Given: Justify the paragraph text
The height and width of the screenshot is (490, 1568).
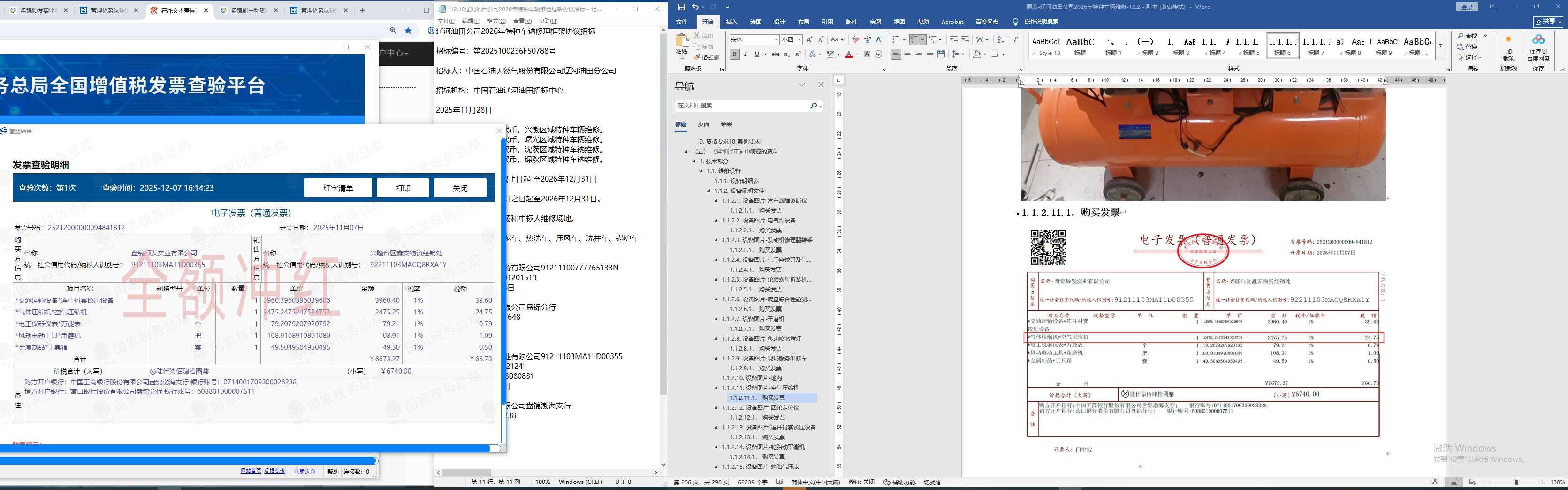Looking at the screenshot, I should (929, 54).
